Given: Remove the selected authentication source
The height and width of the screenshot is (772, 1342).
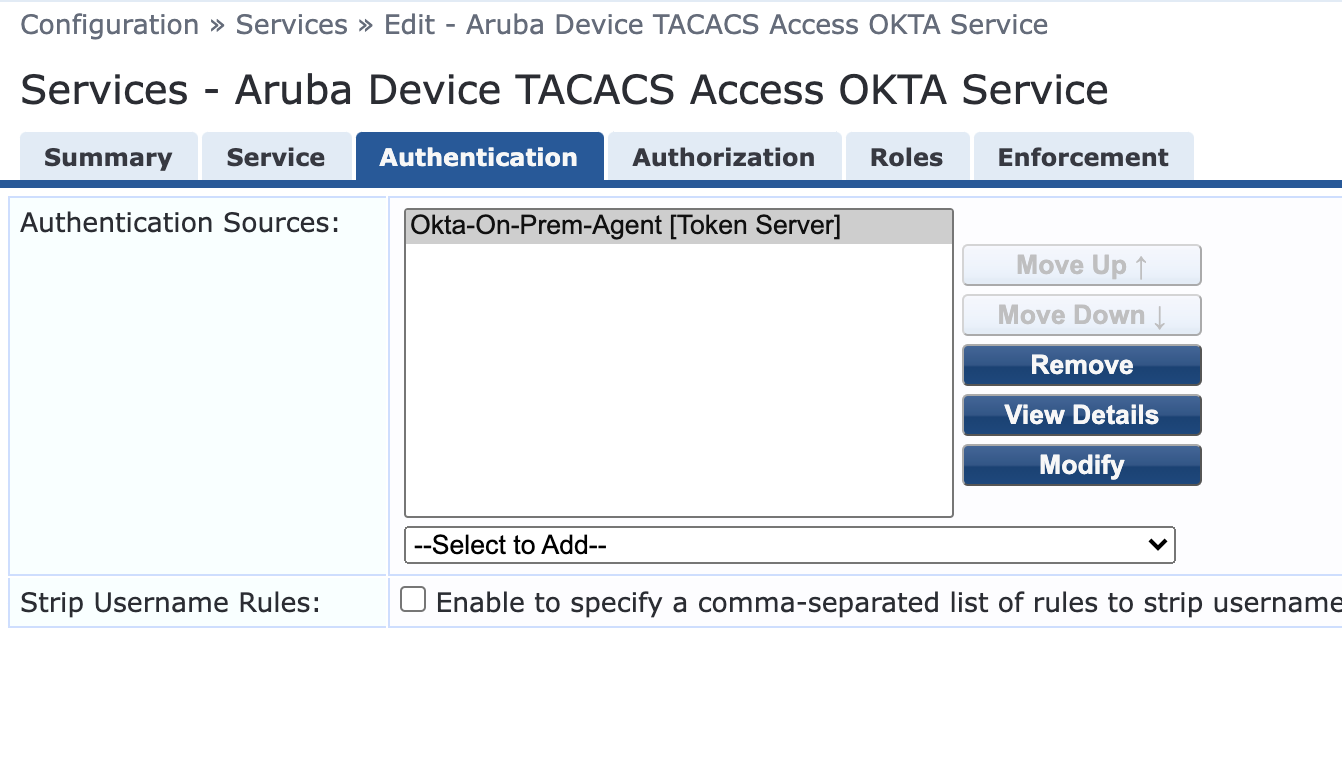Looking at the screenshot, I should coord(1081,365).
